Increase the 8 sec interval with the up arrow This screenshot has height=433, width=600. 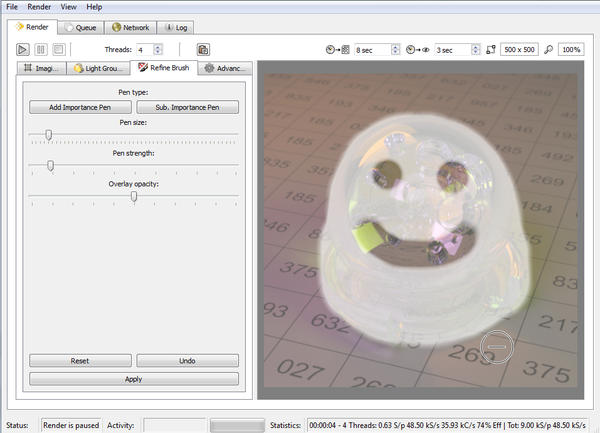(x=396, y=47)
